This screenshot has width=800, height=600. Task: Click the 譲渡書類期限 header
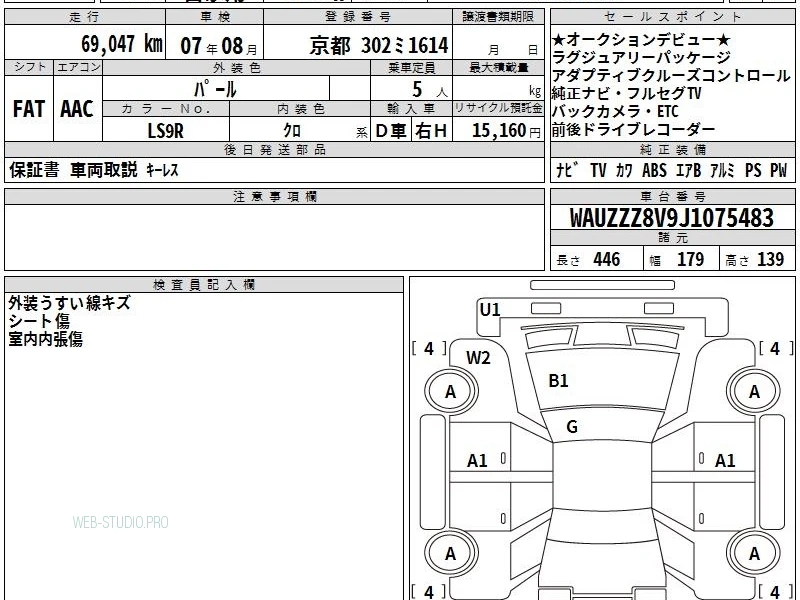tap(498, 17)
